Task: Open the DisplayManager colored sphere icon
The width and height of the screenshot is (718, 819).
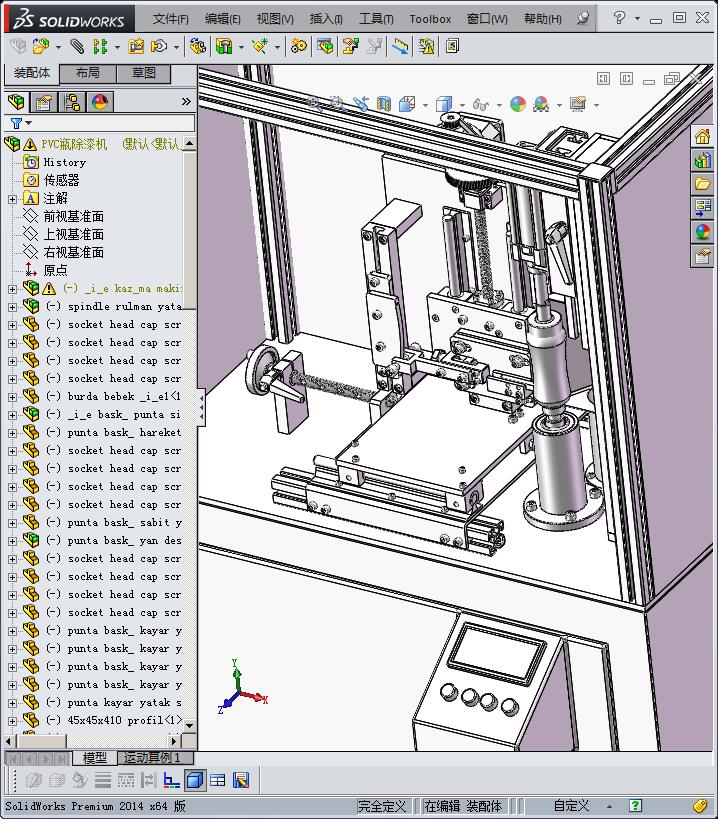Action: [x=100, y=101]
